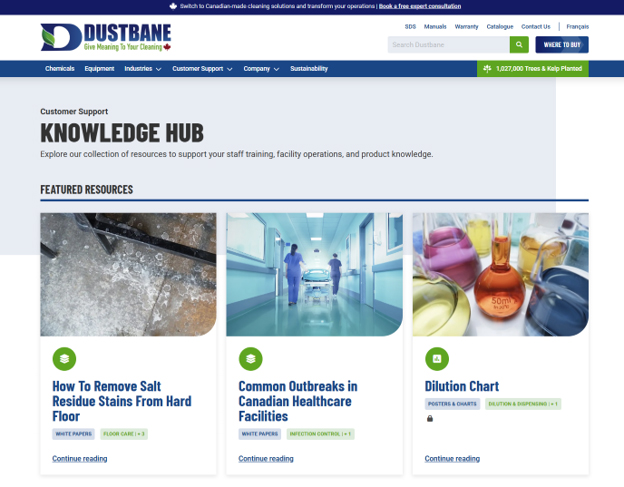Click the lock icon on Dilution Chart card

pyautogui.click(x=430, y=418)
